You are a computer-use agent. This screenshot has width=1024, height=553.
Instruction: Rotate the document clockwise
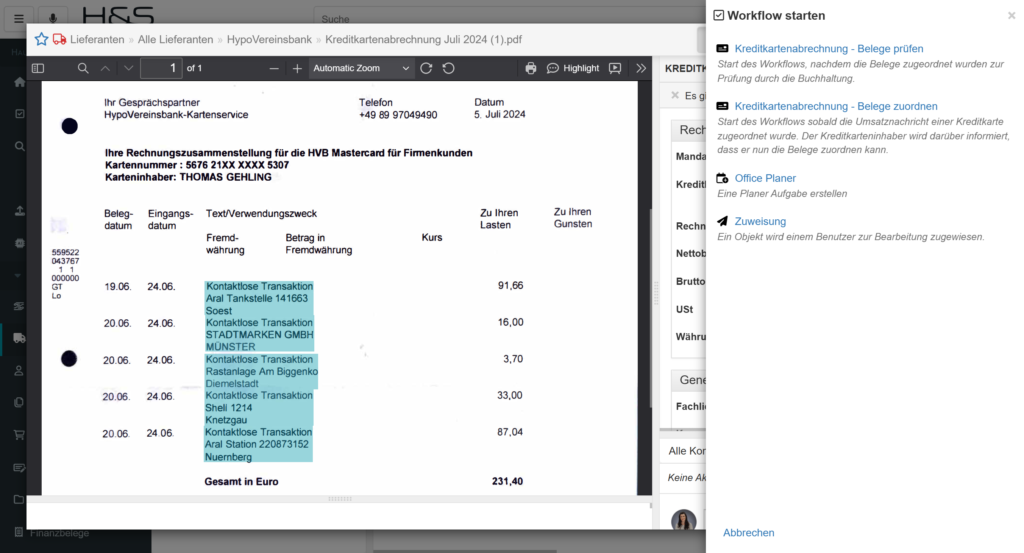pos(426,68)
